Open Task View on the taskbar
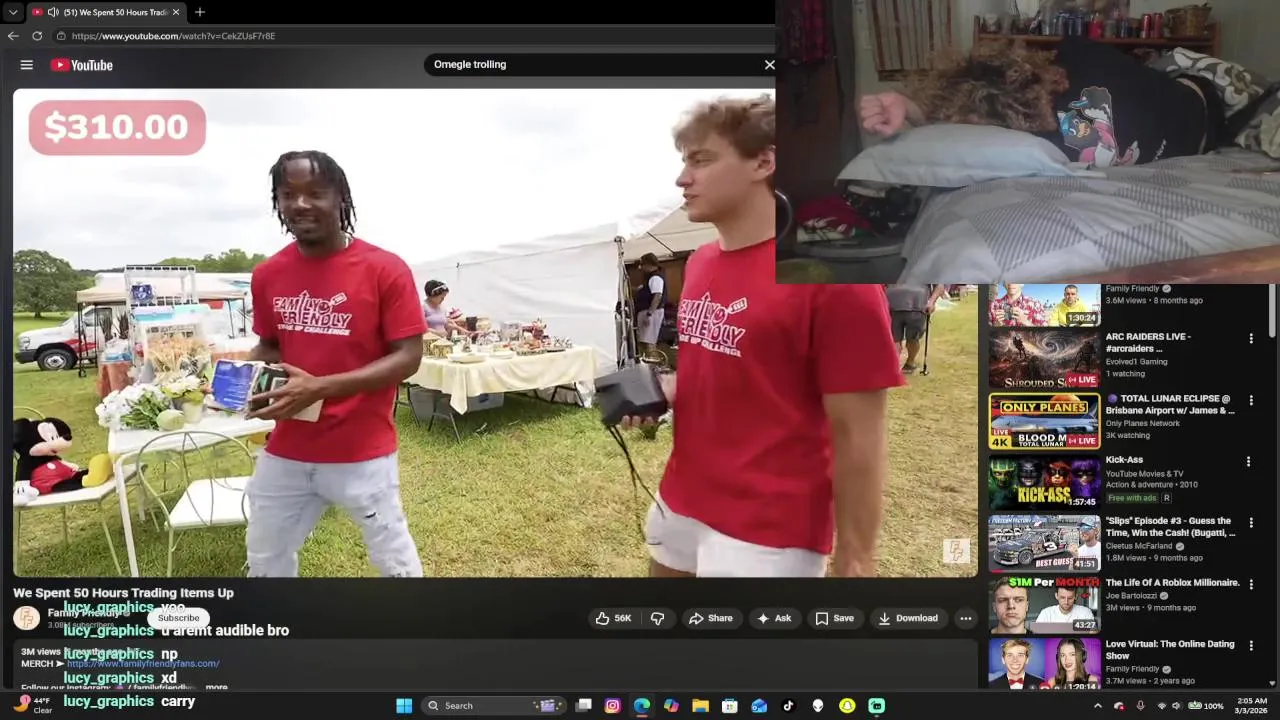Viewport: 1280px width, 720px height. pos(584,706)
